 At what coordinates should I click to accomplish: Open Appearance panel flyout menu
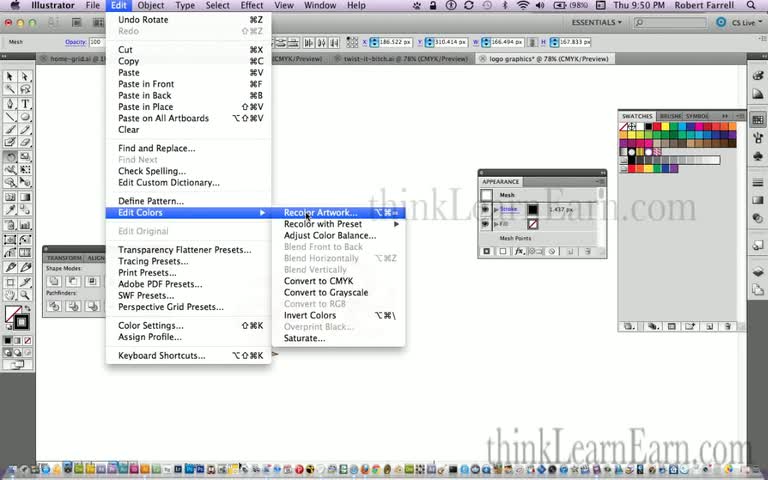pos(601,182)
